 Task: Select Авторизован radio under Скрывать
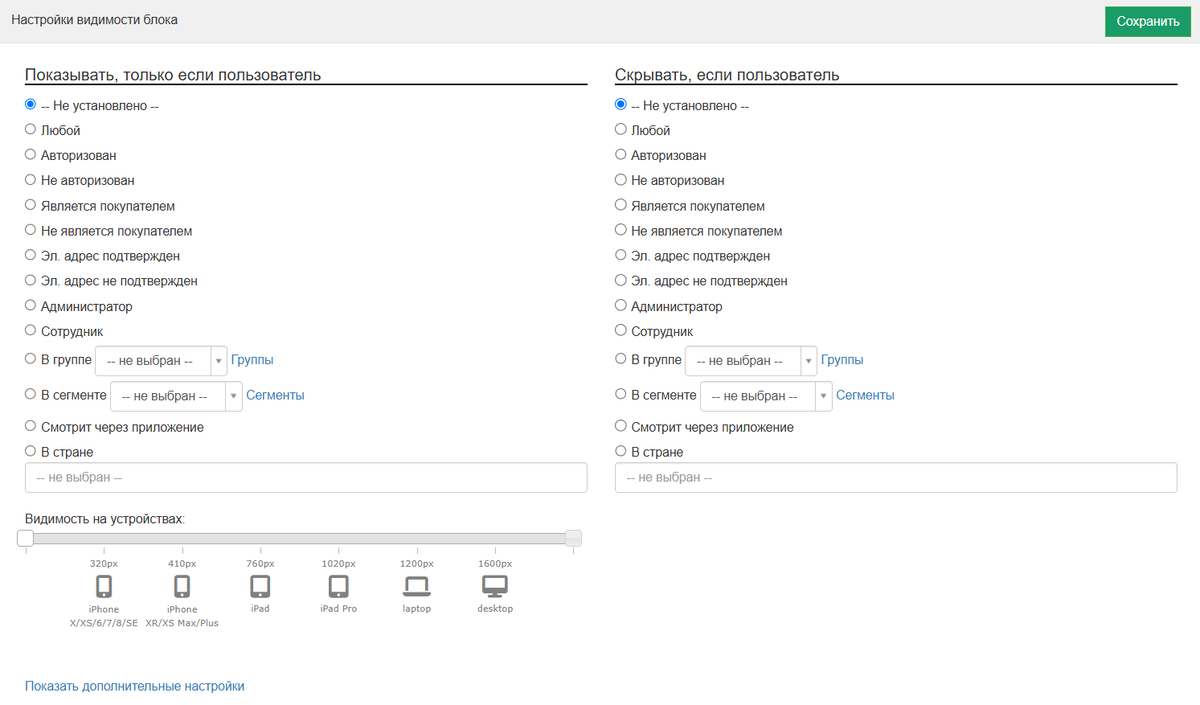click(621, 154)
